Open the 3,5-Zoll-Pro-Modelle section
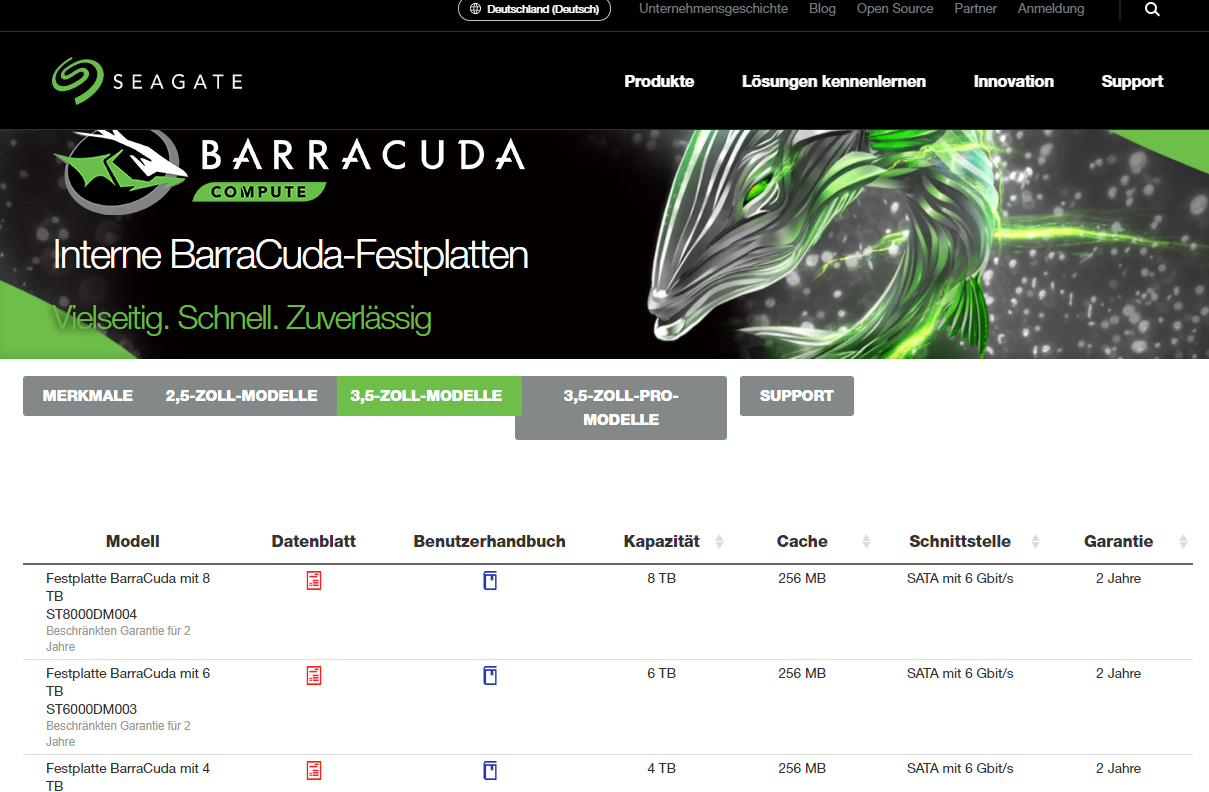Image resolution: width=1209 pixels, height=792 pixels. (x=620, y=407)
